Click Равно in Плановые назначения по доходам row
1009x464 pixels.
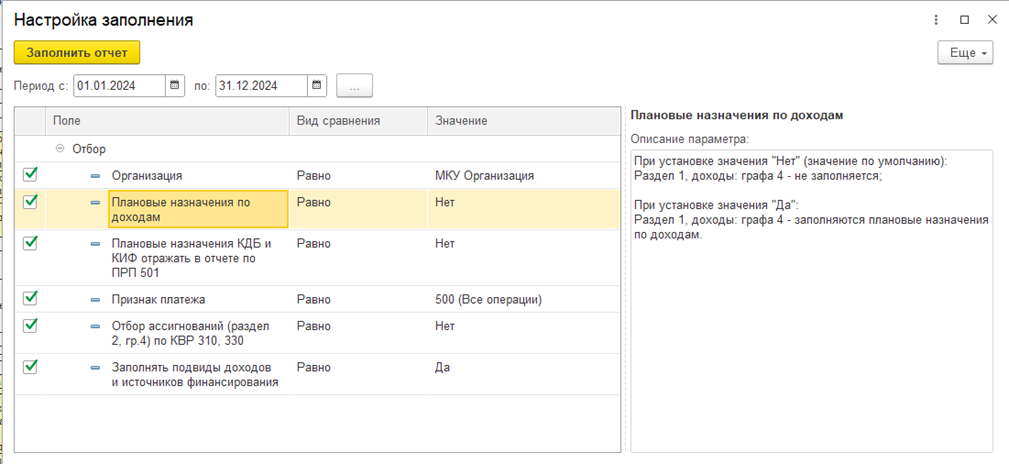(358, 209)
